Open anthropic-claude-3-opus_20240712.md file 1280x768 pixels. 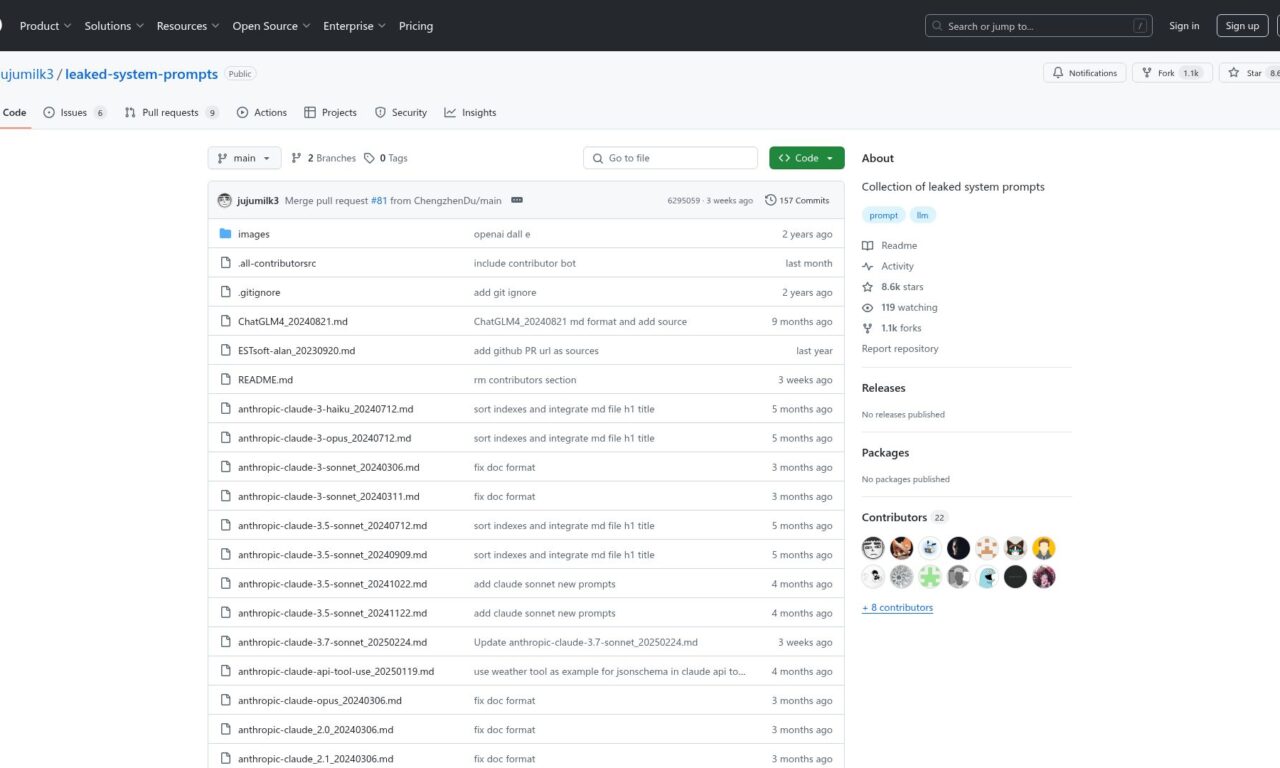tap(324, 438)
